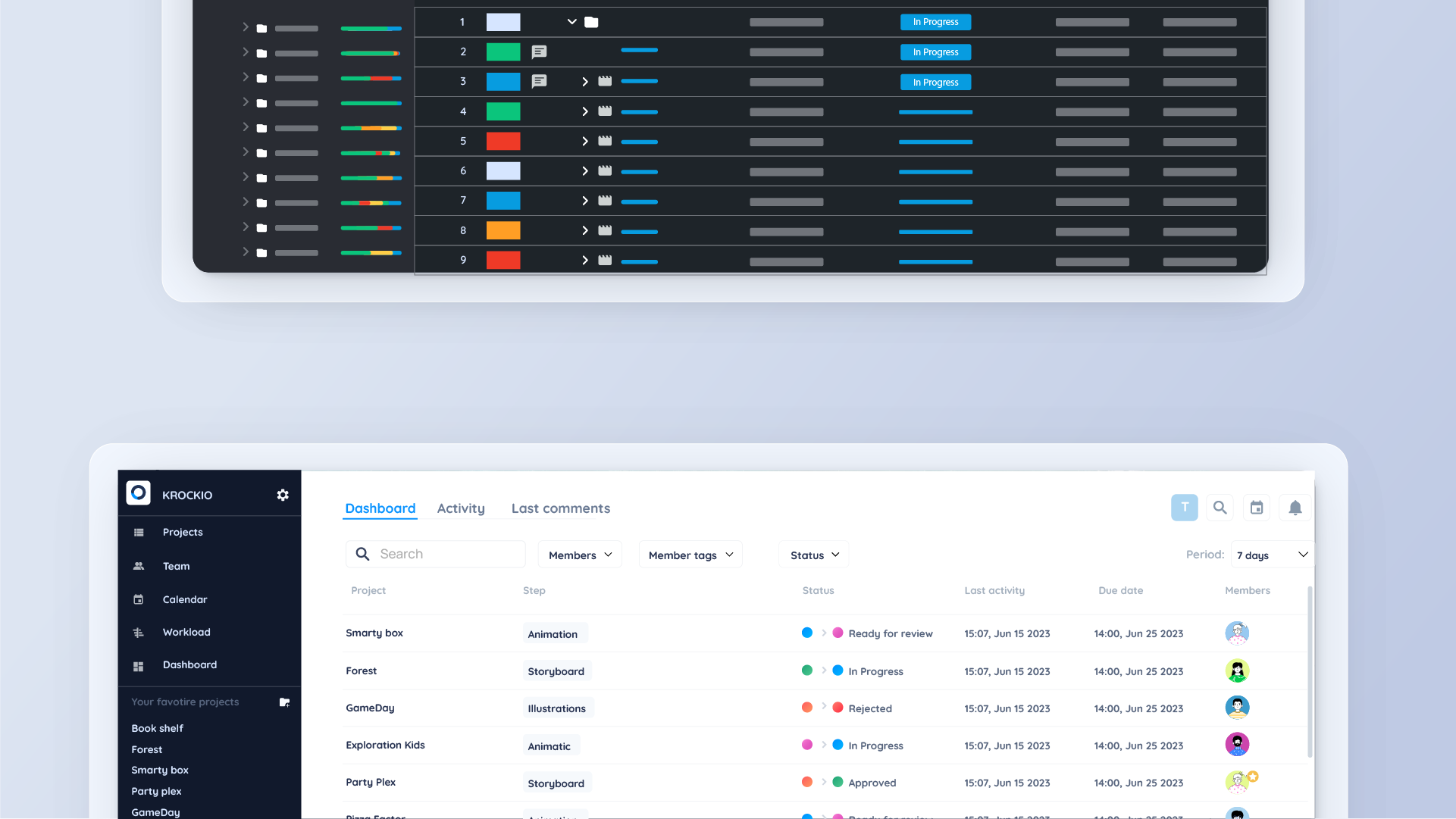Click the light blue swatch in row 1

[x=503, y=22]
